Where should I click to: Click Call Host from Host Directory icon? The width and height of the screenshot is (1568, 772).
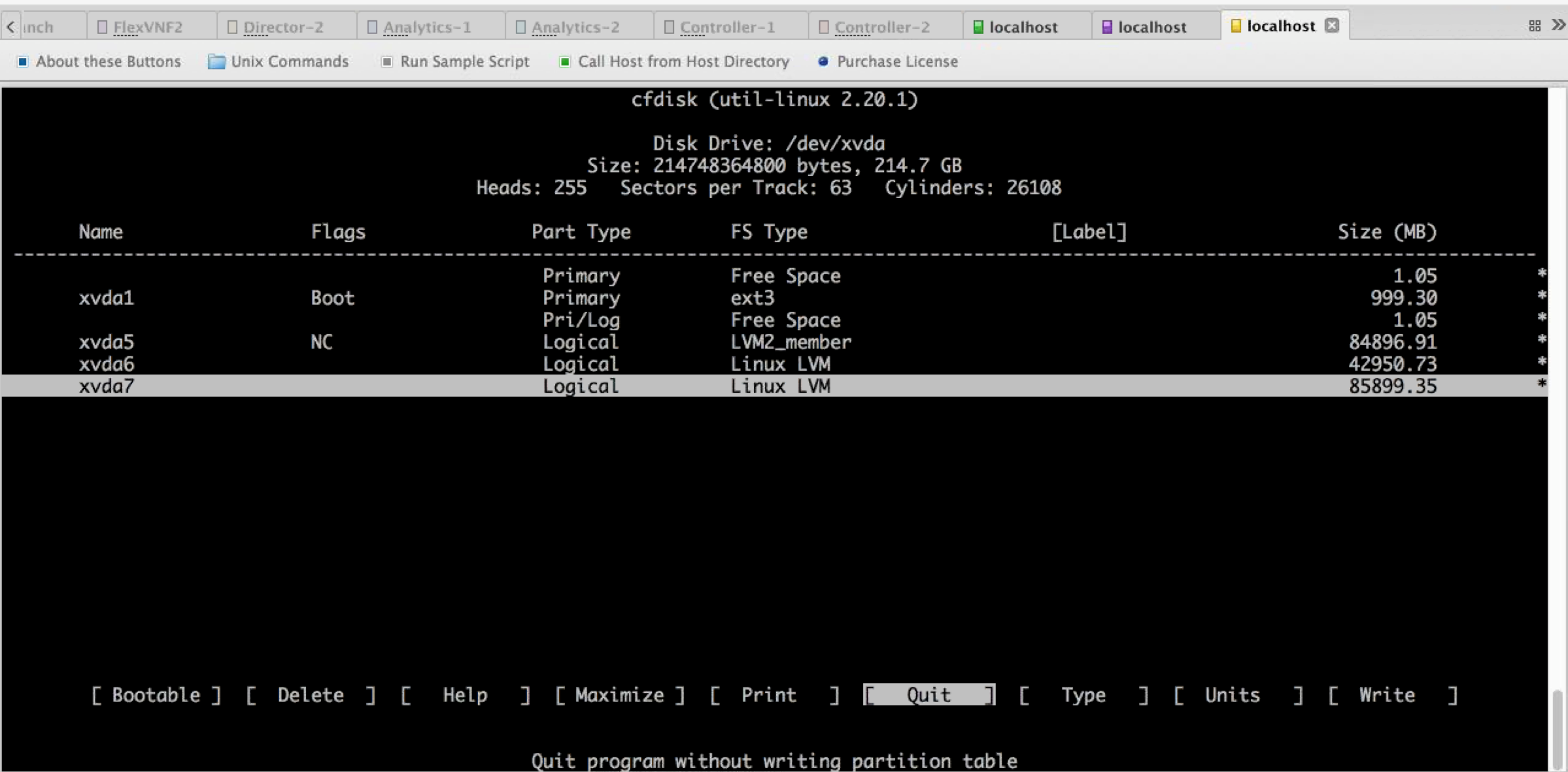(564, 61)
